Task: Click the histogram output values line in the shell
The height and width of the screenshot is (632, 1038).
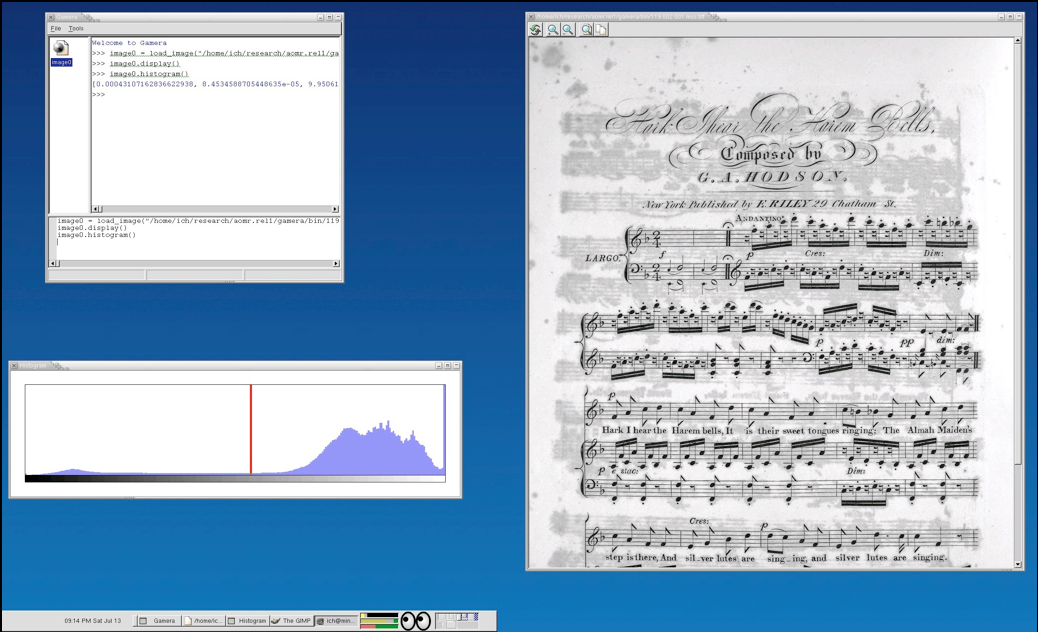Action: (x=215, y=84)
